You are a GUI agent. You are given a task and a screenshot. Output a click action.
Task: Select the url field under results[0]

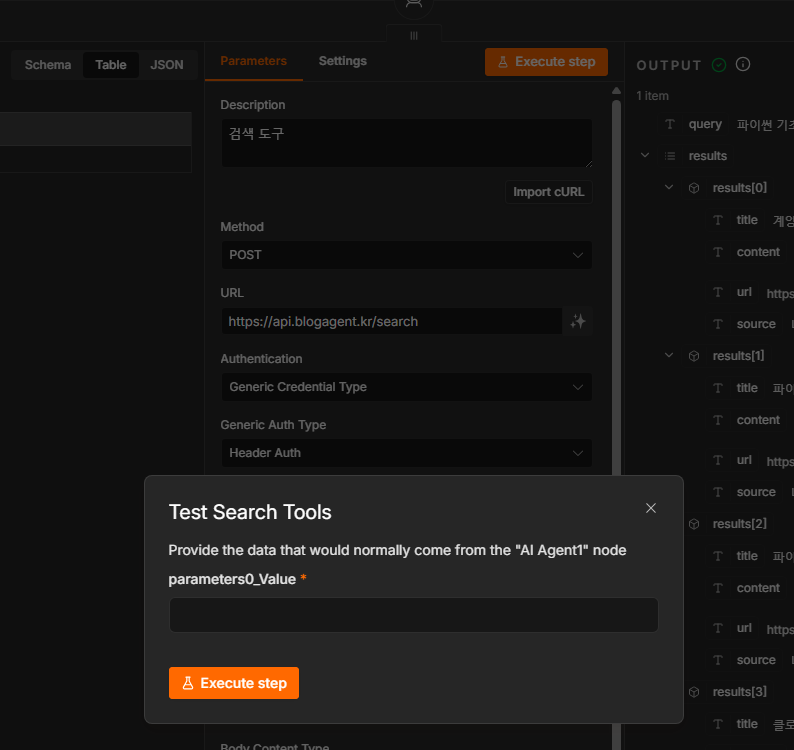(x=744, y=292)
